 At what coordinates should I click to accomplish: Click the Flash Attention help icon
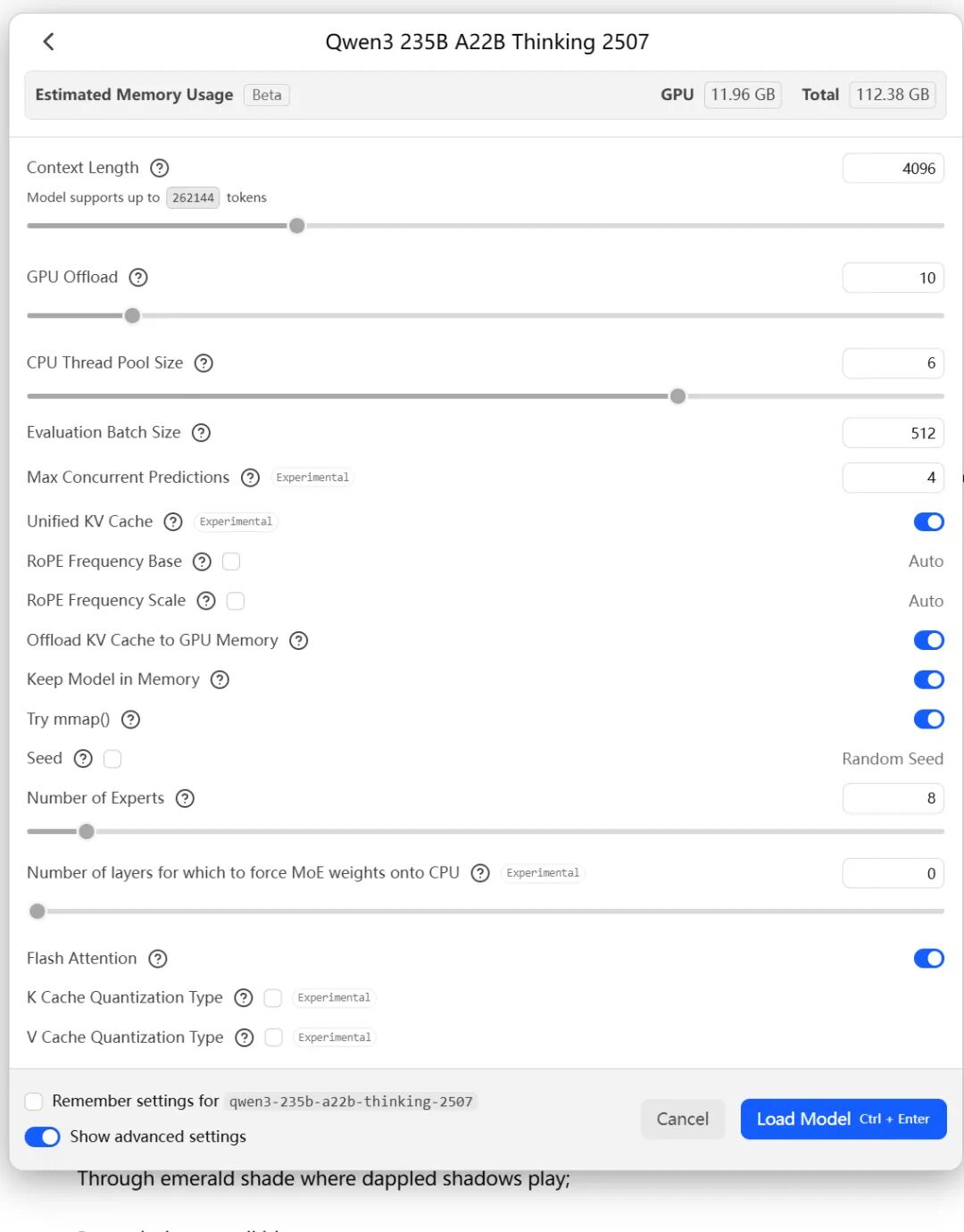pos(158,959)
